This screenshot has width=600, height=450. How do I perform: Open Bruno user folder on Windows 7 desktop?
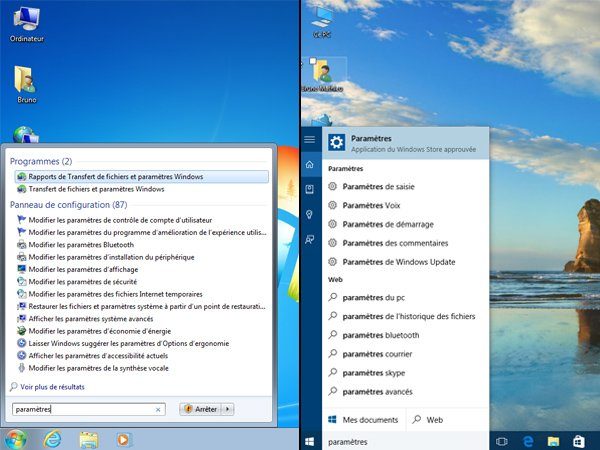pos(26,84)
